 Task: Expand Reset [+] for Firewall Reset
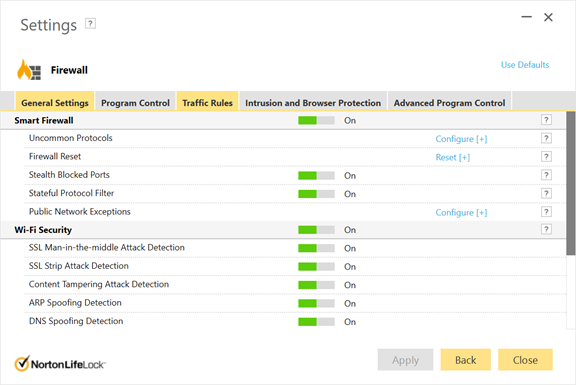(x=453, y=157)
